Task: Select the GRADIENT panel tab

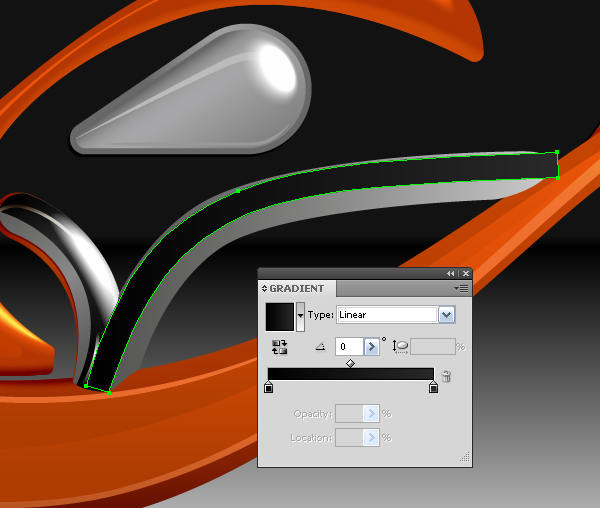Action: (x=297, y=288)
